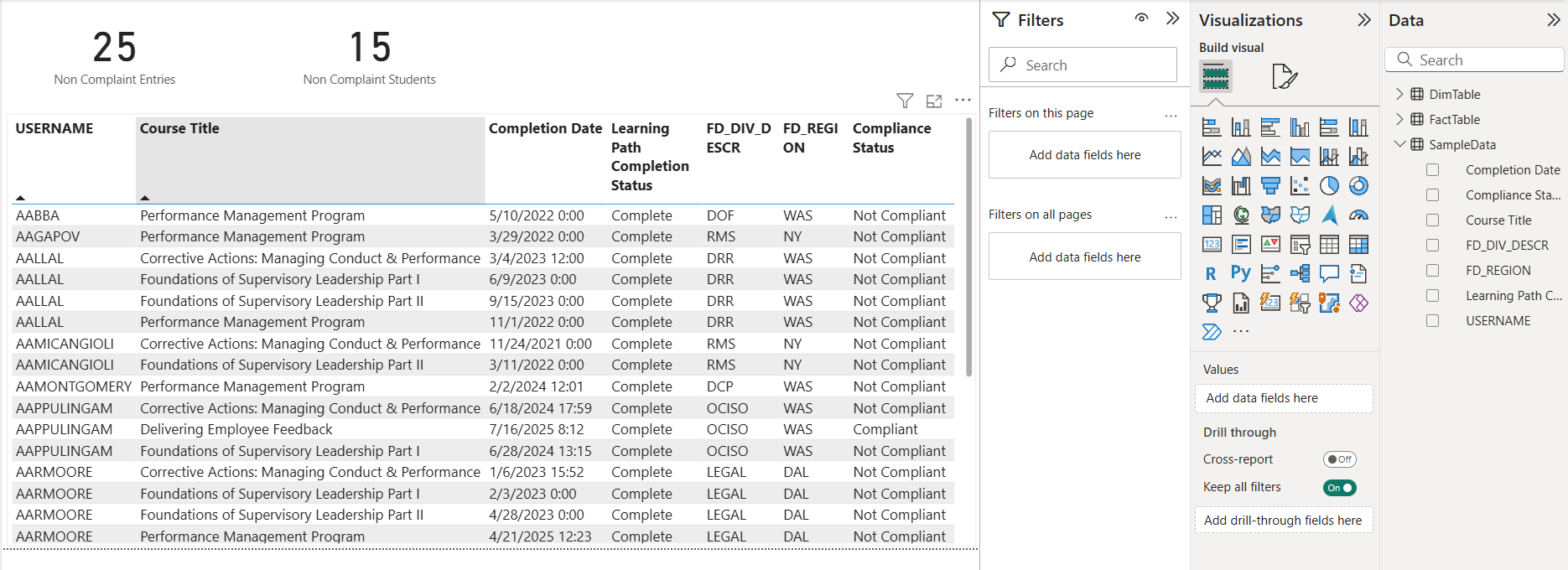This screenshot has width=1568, height=570.
Task: Choose the clustered bar chart visual
Action: (1270, 127)
